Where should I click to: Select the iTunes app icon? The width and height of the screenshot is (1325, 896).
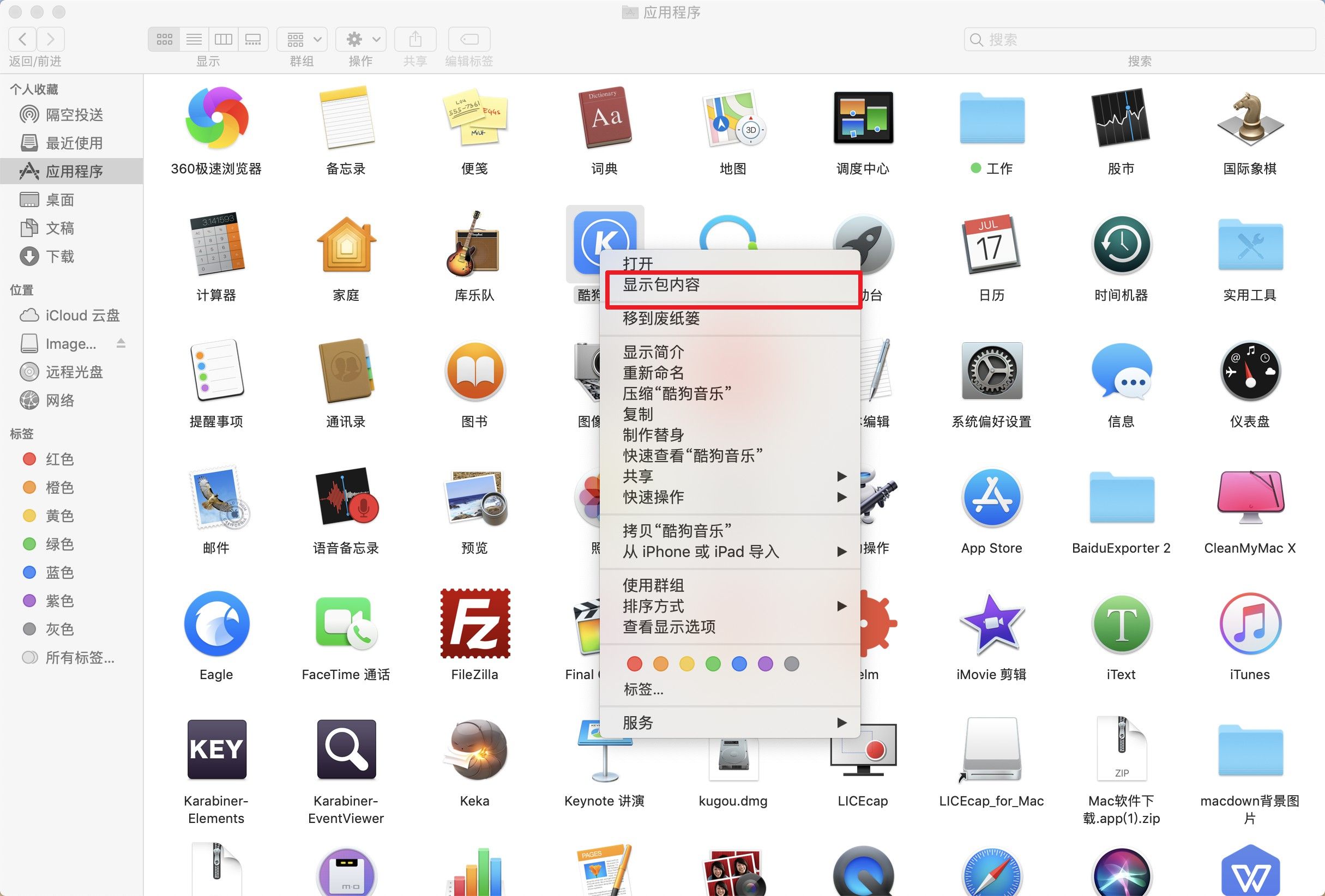coord(1250,623)
